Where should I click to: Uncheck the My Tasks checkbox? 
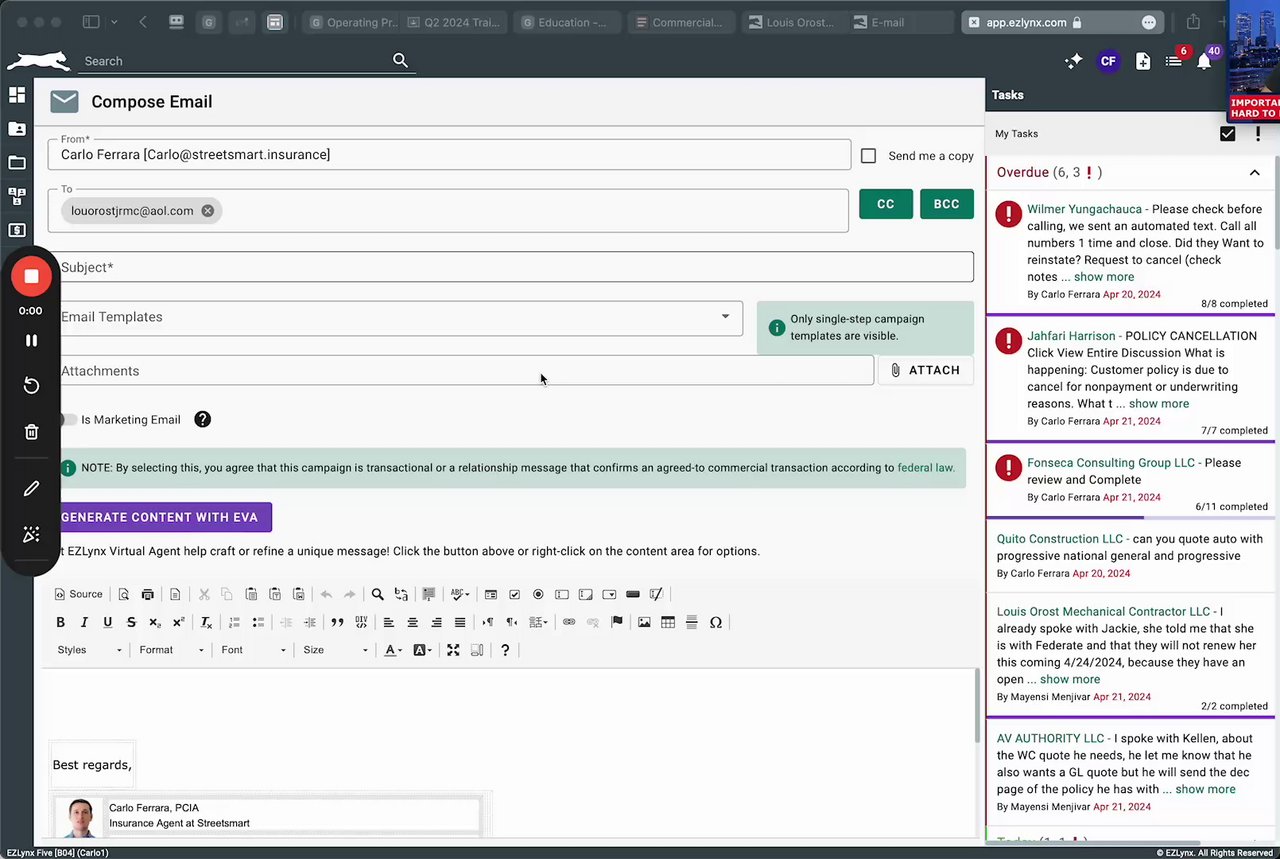[1228, 134]
